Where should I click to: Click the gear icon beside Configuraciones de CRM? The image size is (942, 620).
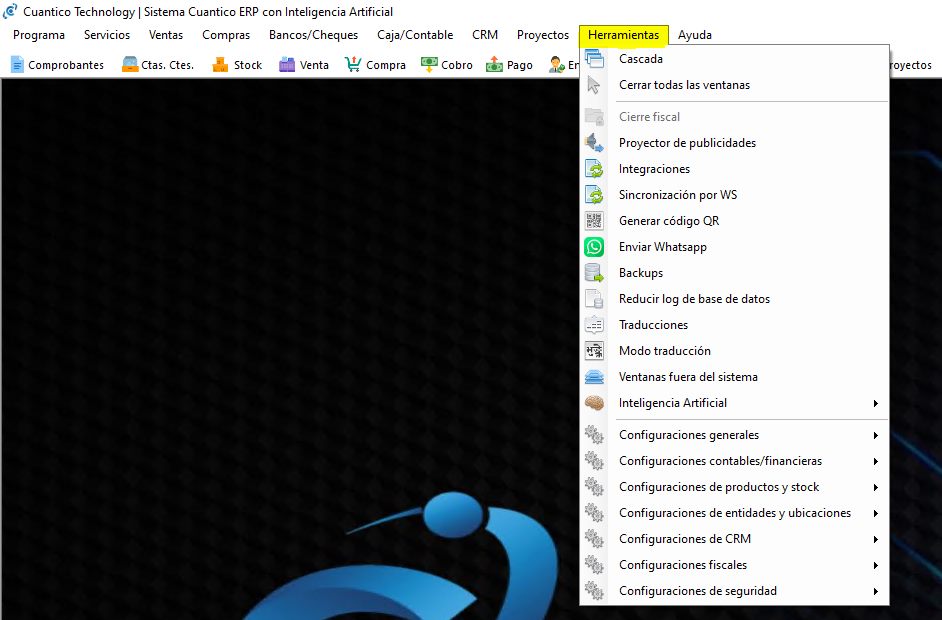click(594, 539)
